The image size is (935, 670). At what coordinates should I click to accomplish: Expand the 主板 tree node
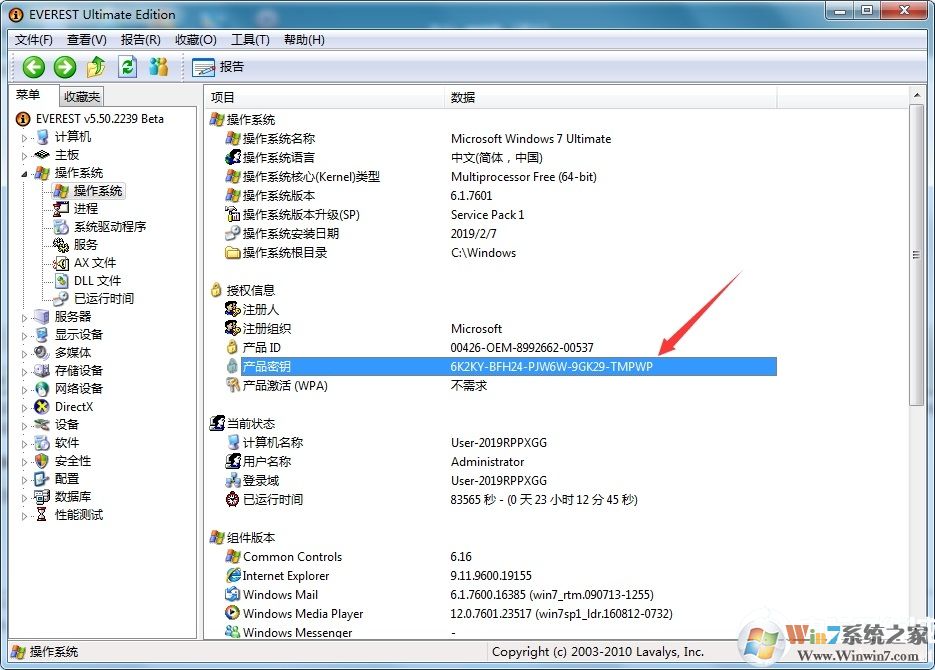point(25,155)
